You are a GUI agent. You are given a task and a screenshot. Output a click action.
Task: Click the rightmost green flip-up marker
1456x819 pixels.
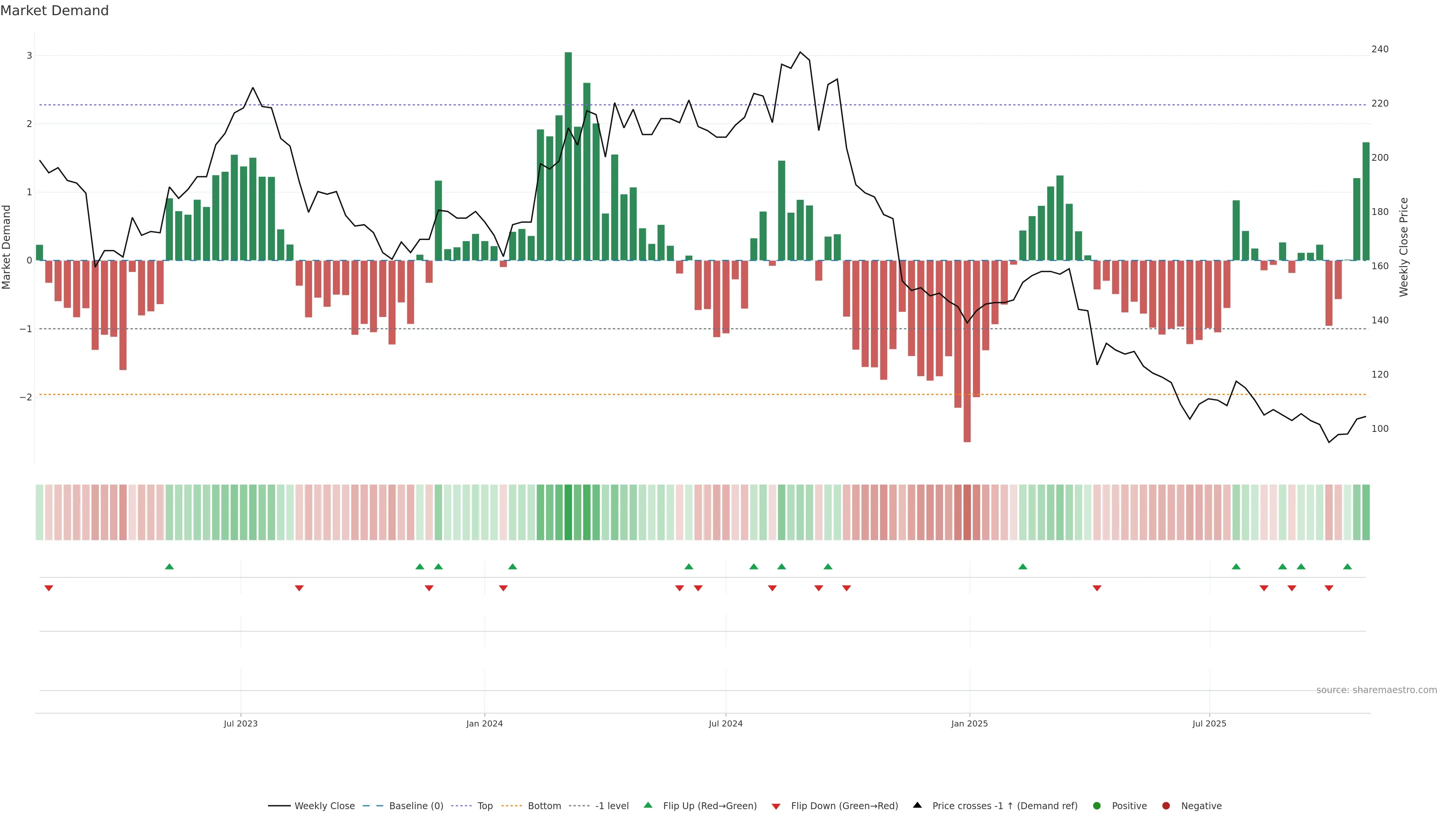click(x=1348, y=566)
